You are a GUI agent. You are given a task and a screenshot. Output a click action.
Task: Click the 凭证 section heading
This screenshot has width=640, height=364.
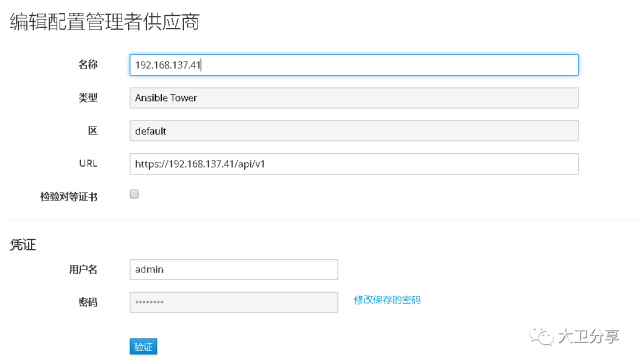pos(23,245)
